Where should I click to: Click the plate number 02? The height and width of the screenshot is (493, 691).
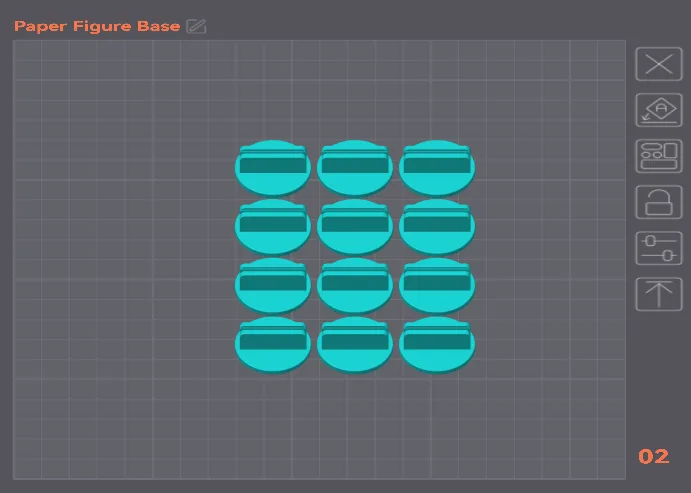pos(654,456)
